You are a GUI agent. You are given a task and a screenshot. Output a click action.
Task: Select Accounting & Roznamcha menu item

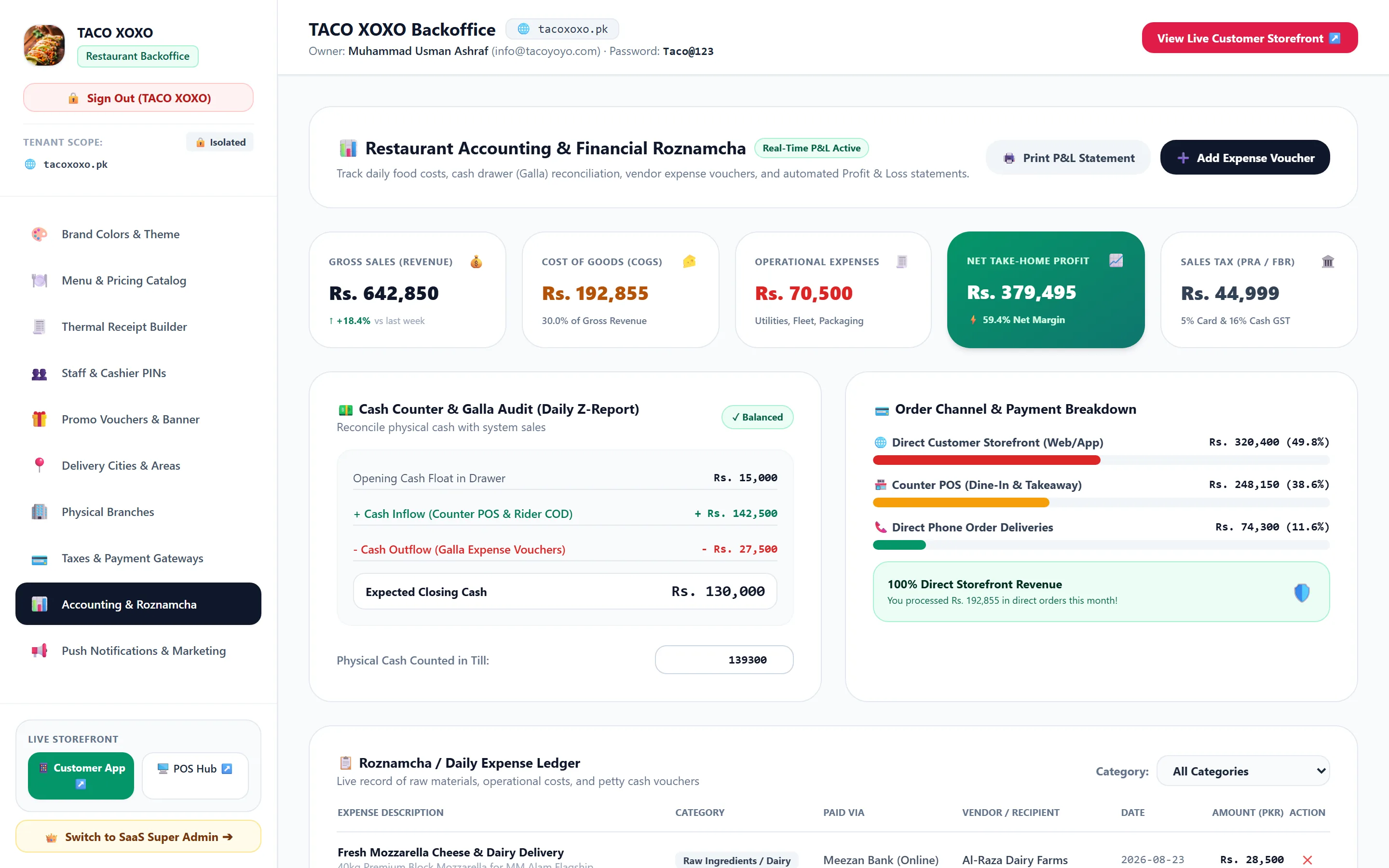[x=138, y=605]
